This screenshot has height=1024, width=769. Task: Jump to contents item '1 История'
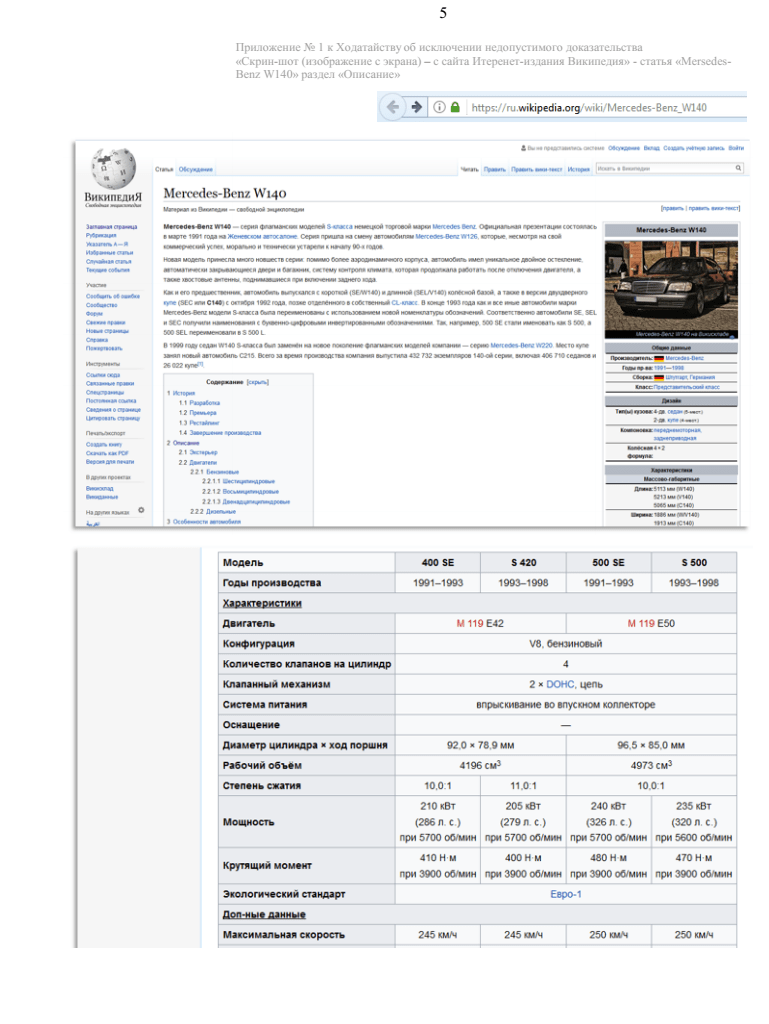tap(181, 393)
